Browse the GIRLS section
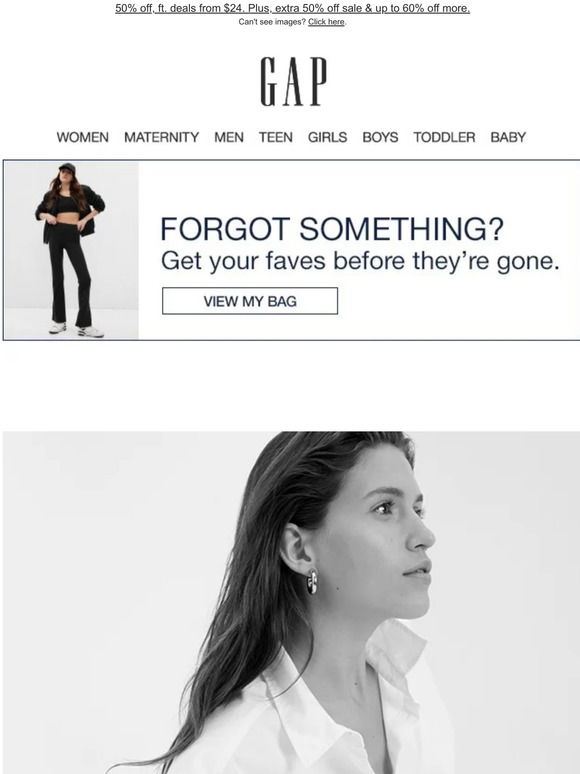The image size is (580, 774). [327, 137]
